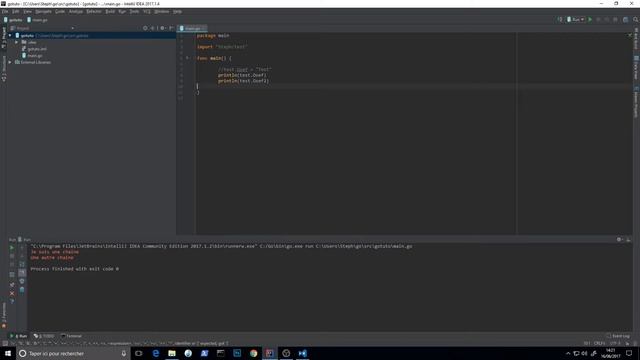This screenshot has width=640, height=360.
Task: Open the Event Log
Action: (618, 336)
